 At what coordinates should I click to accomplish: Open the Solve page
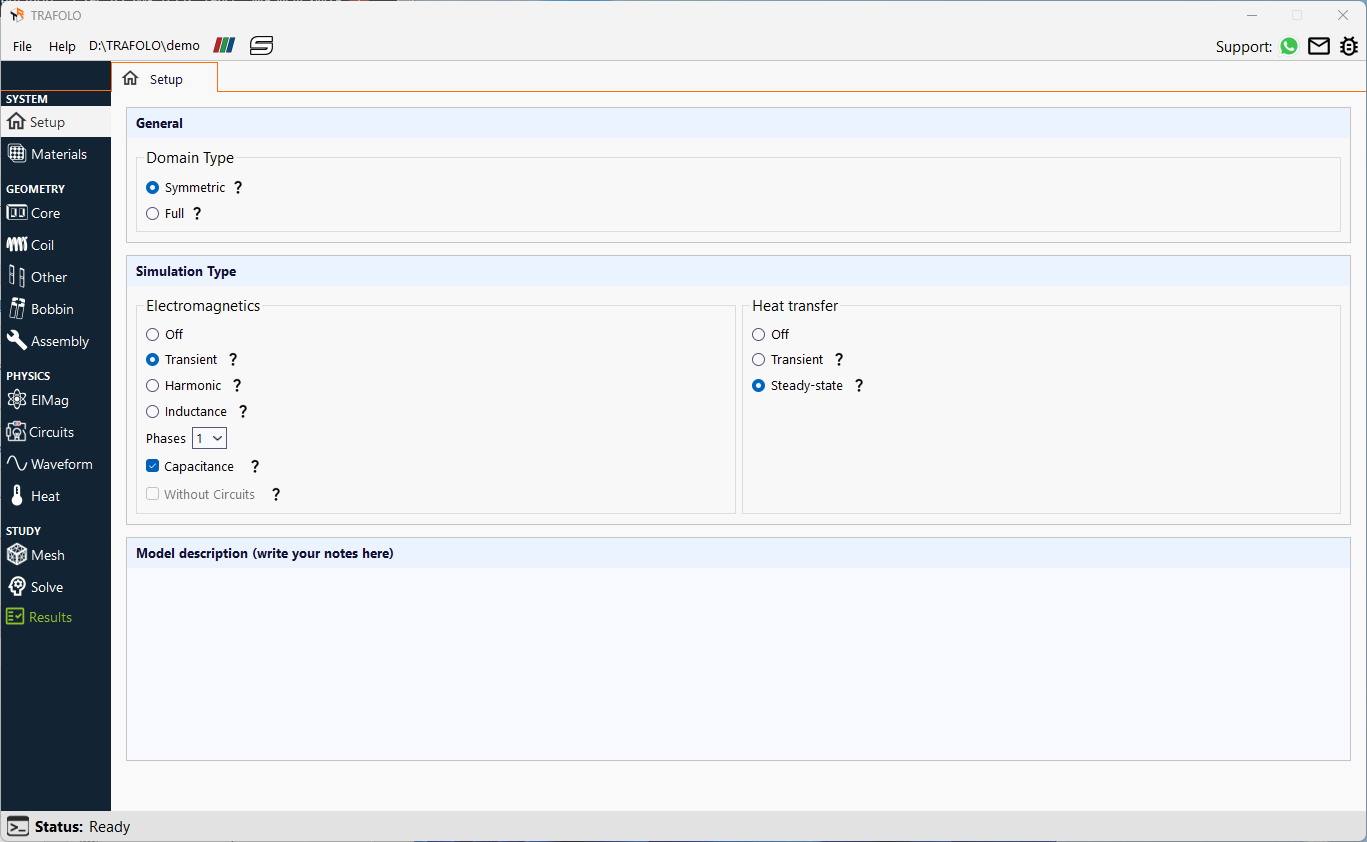click(x=46, y=587)
